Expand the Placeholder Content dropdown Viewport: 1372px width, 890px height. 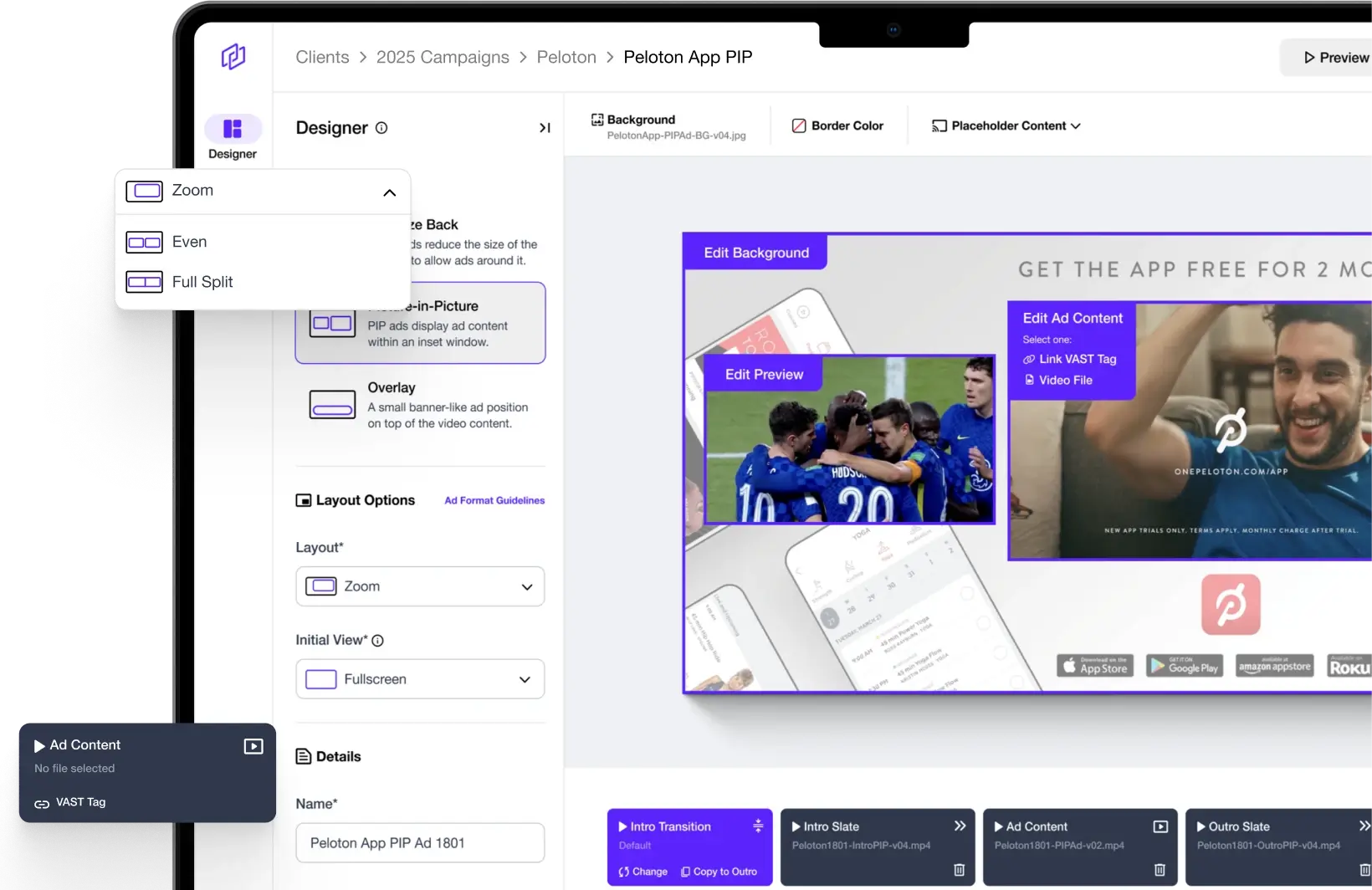pos(1006,125)
